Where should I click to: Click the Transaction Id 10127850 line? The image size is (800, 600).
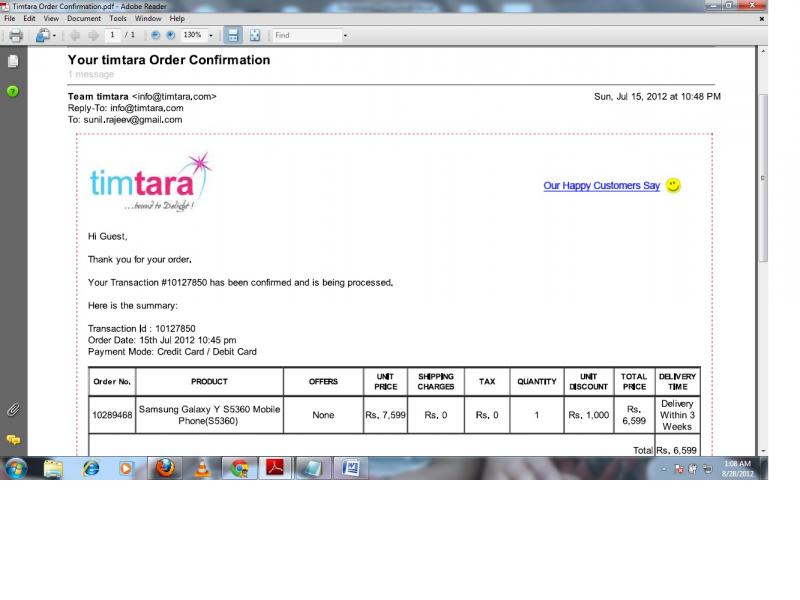coord(141,329)
